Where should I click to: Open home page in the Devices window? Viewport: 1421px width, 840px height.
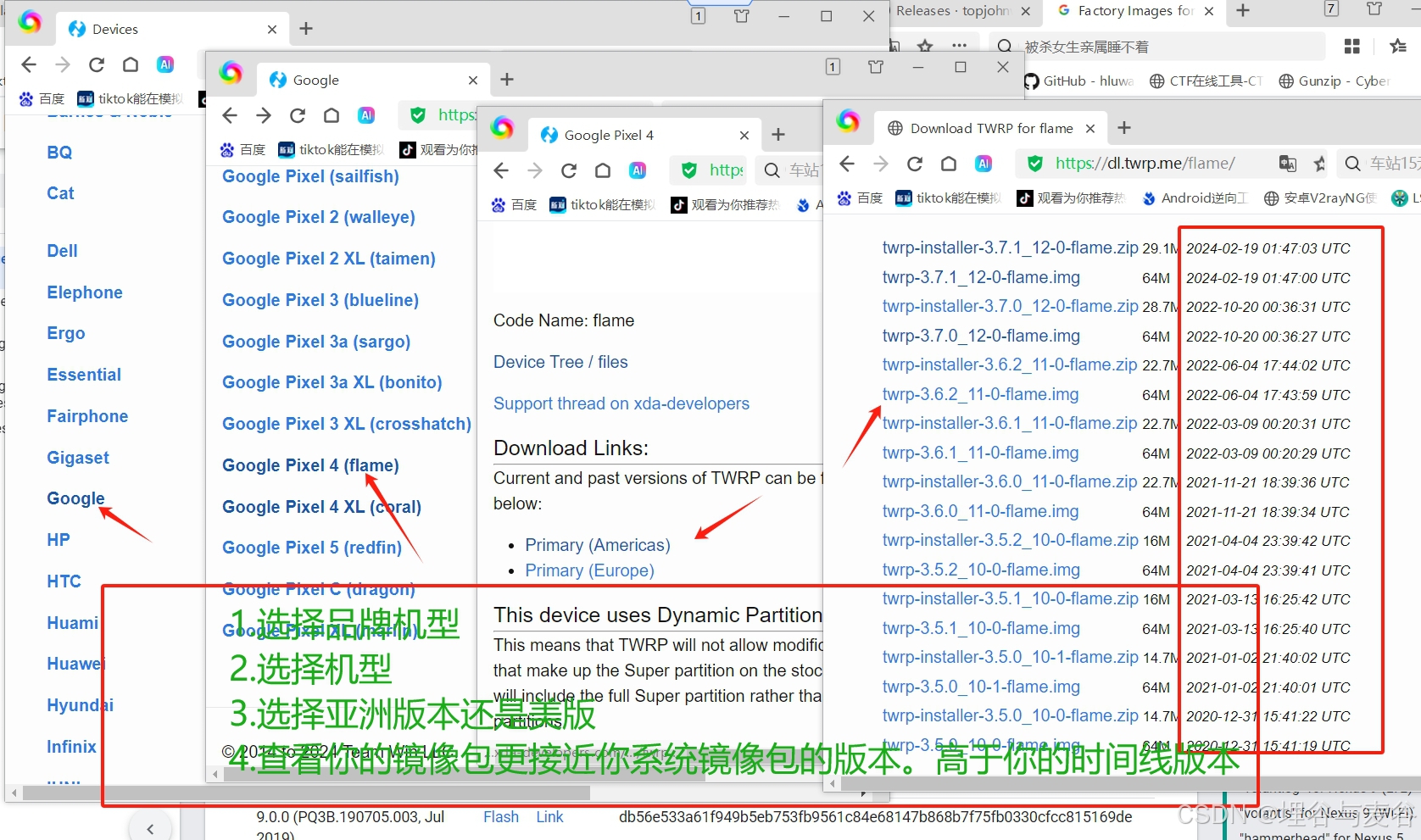131,64
